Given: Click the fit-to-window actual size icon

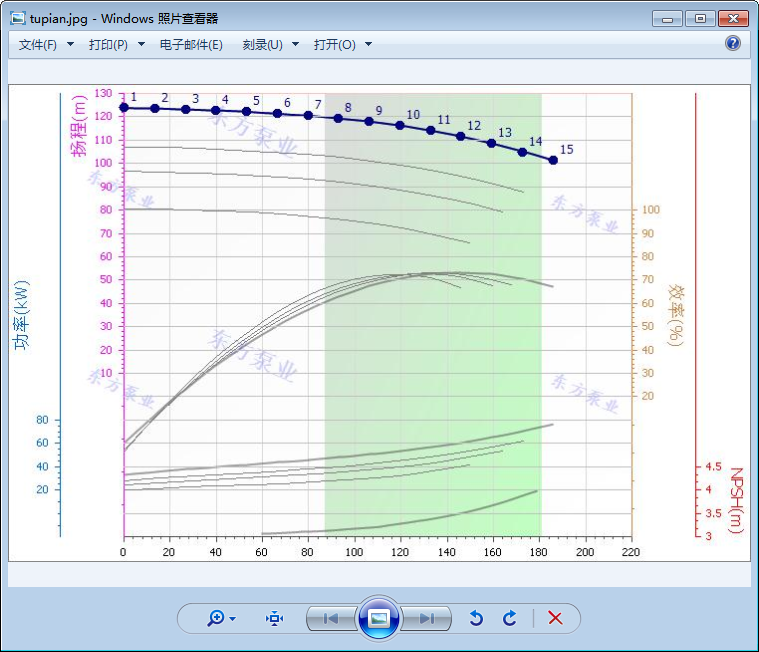Looking at the screenshot, I should (x=274, y=618).
